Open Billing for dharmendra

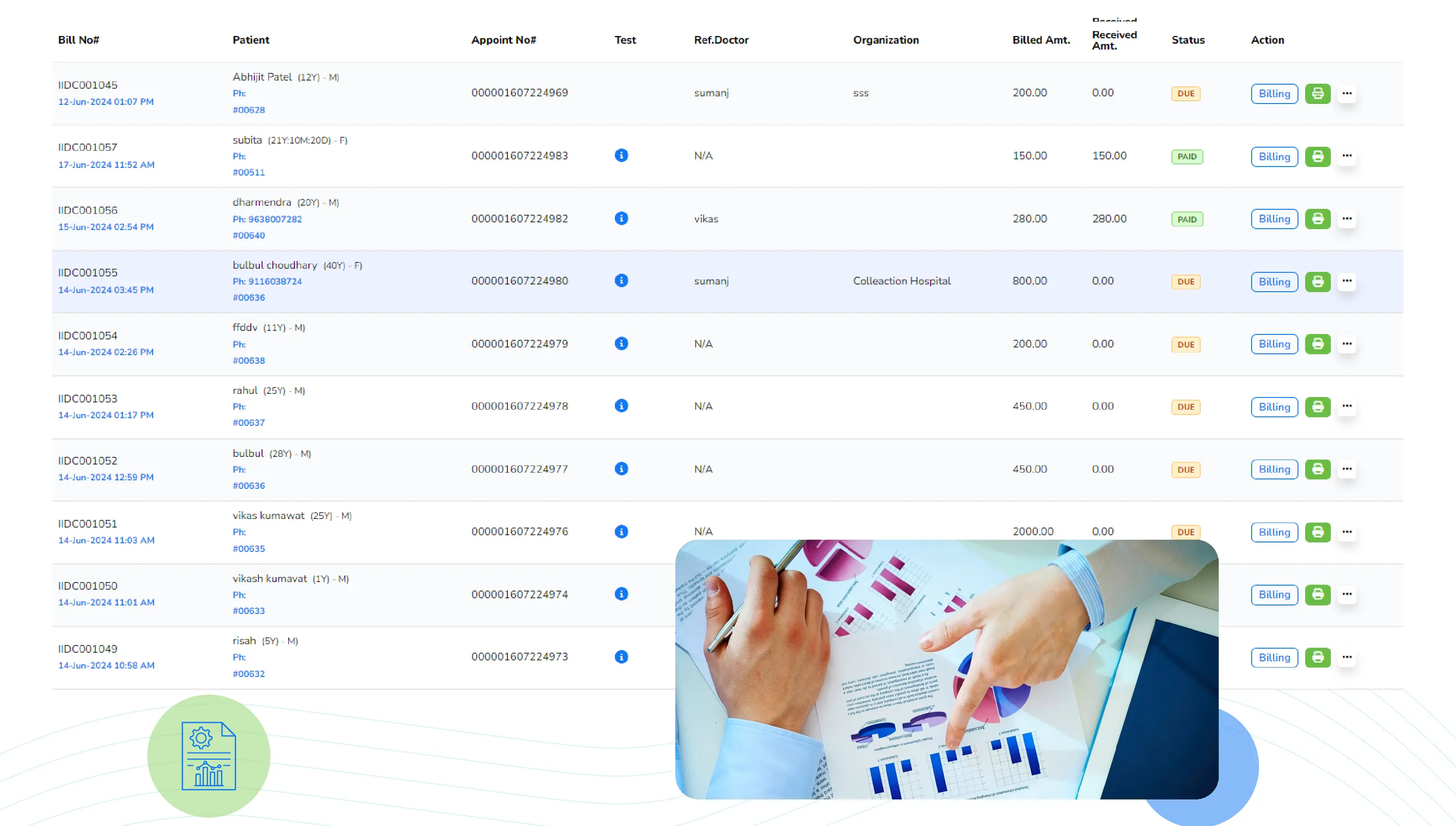[1275, 219]
